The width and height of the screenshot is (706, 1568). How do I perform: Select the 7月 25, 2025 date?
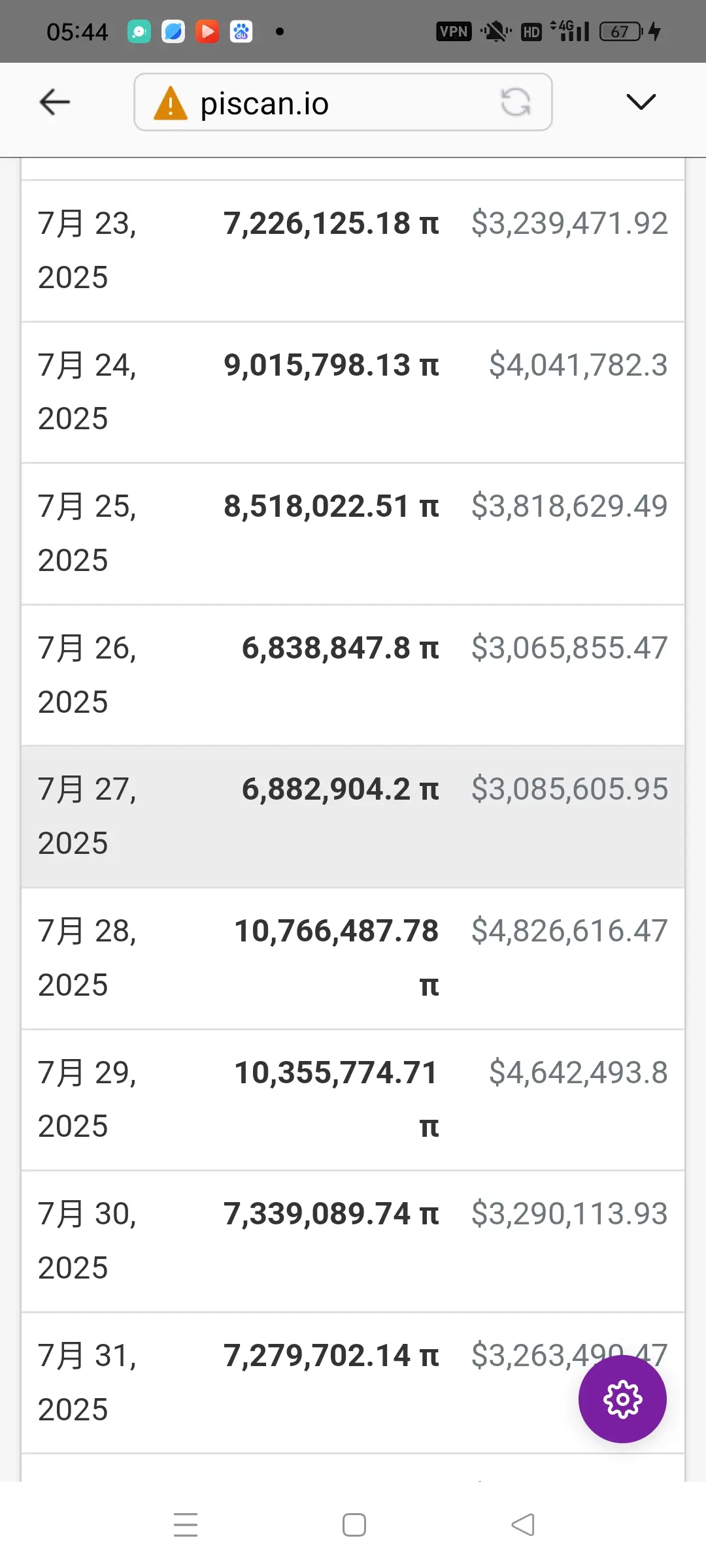(x=87, y=533)
